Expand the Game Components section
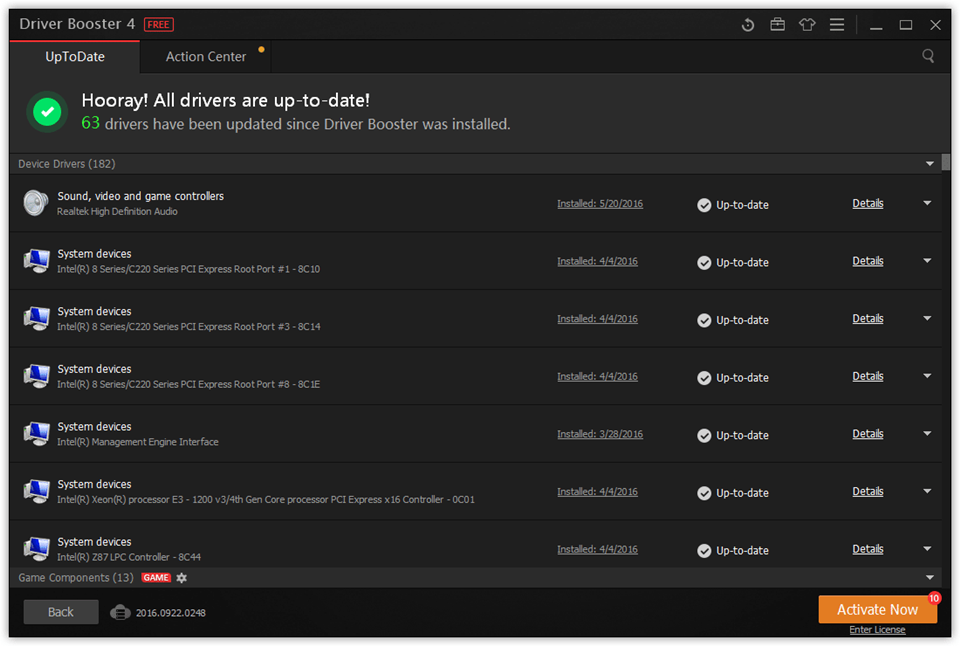960x646 pixels. click(929, 577)
